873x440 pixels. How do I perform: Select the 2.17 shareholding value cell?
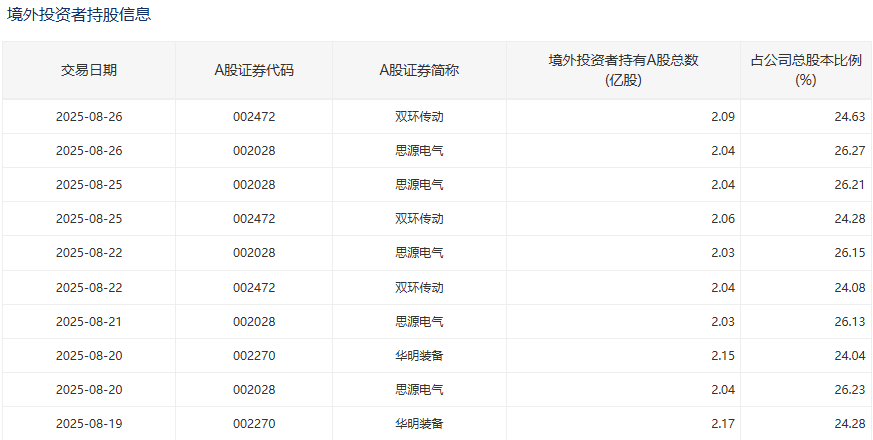[x=722, y=423]
